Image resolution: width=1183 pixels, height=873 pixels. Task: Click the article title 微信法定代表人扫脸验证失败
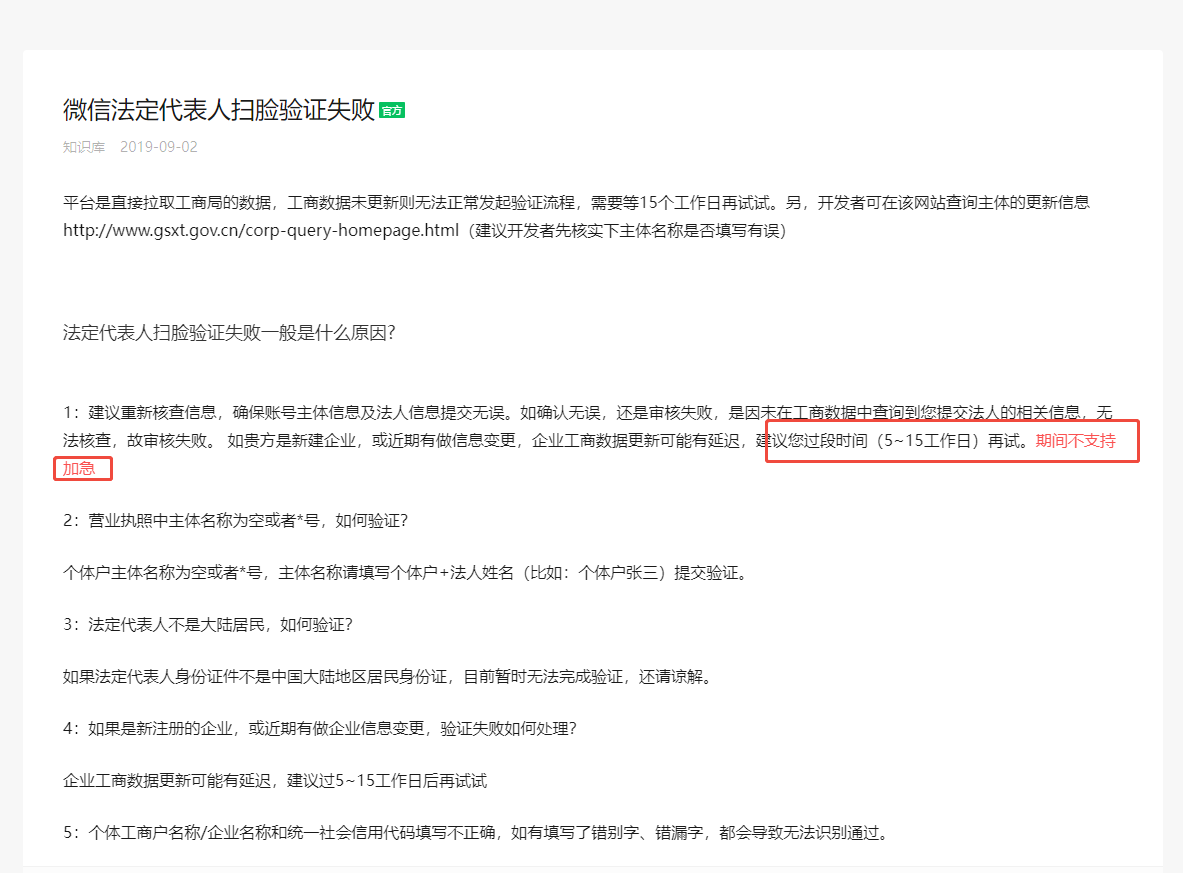point(219,110)
